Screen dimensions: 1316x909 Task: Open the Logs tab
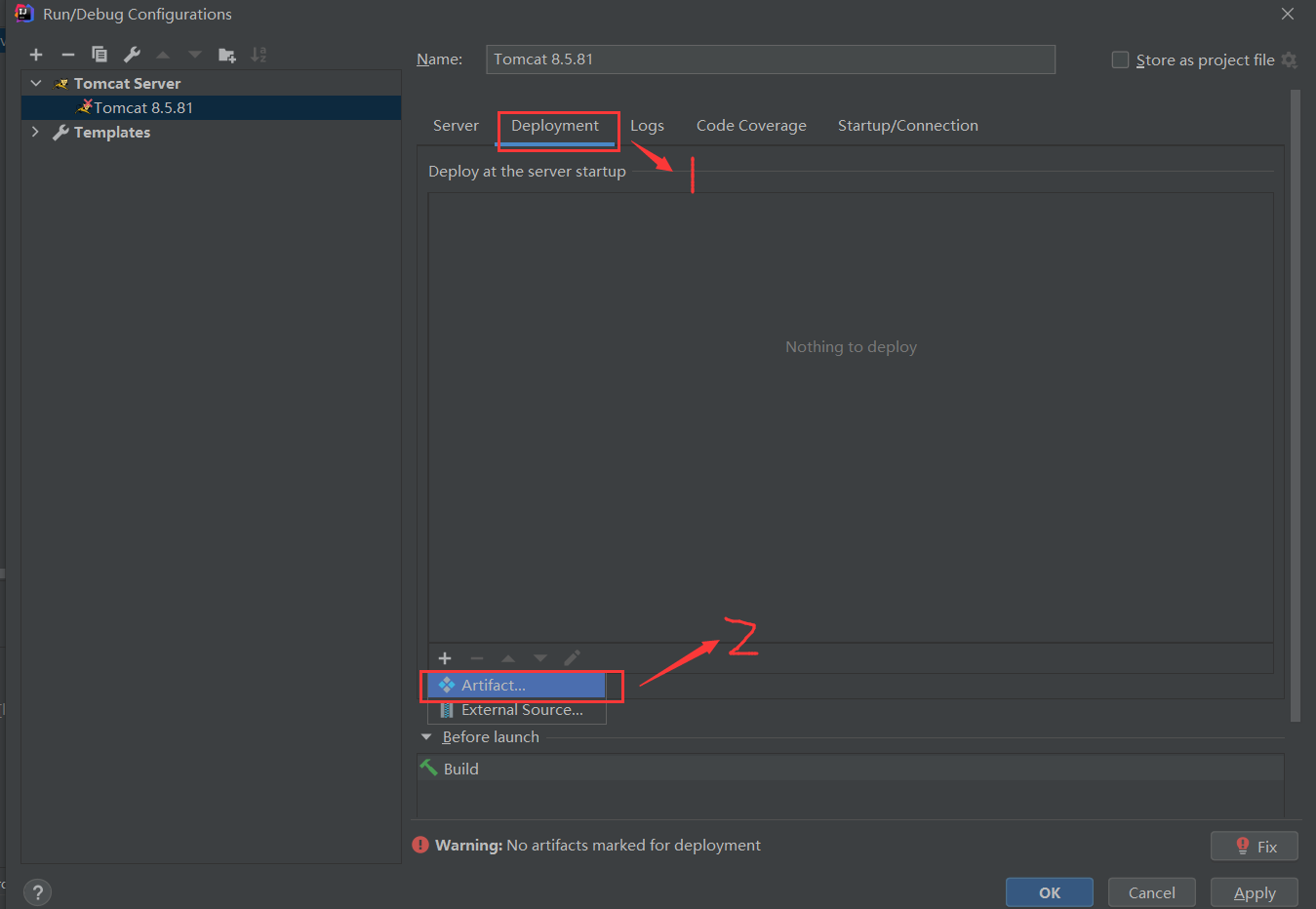[647, 125]
